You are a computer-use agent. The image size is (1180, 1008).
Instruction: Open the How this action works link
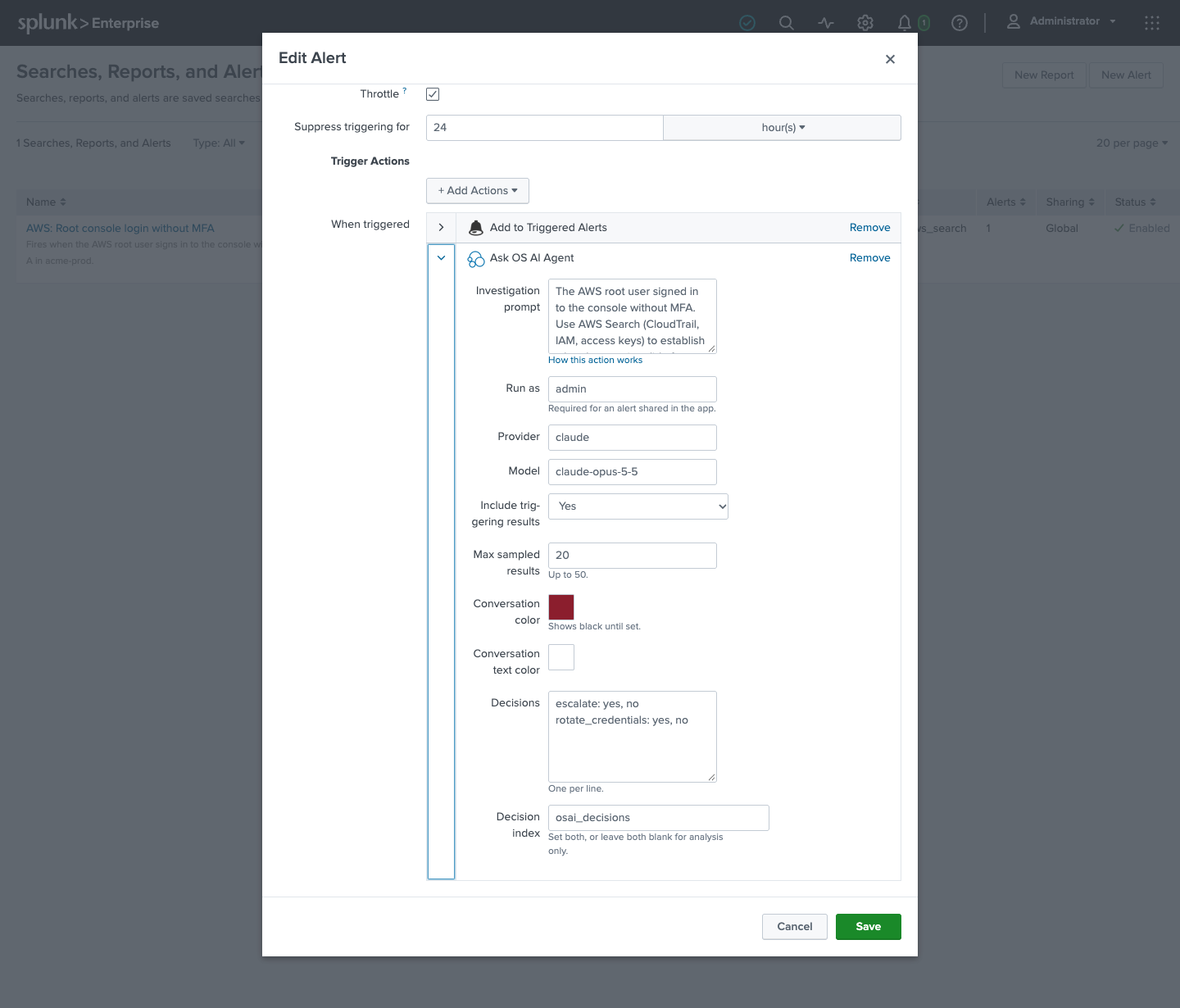point(596,361)
